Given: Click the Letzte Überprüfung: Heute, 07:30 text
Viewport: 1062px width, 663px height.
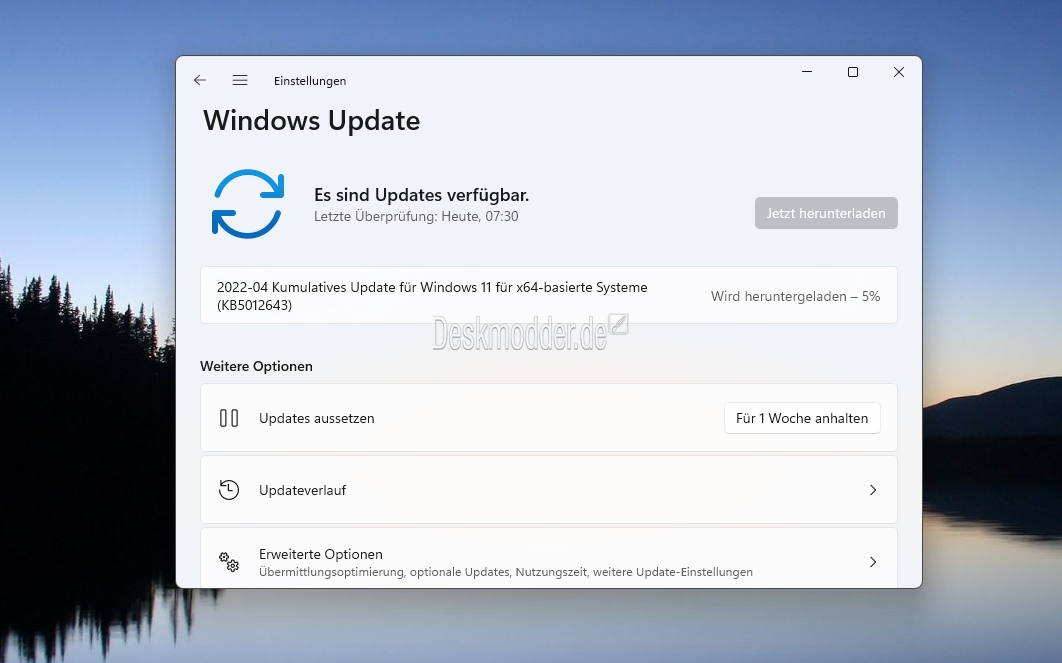Looking at the screenshot, I should 416,217.
